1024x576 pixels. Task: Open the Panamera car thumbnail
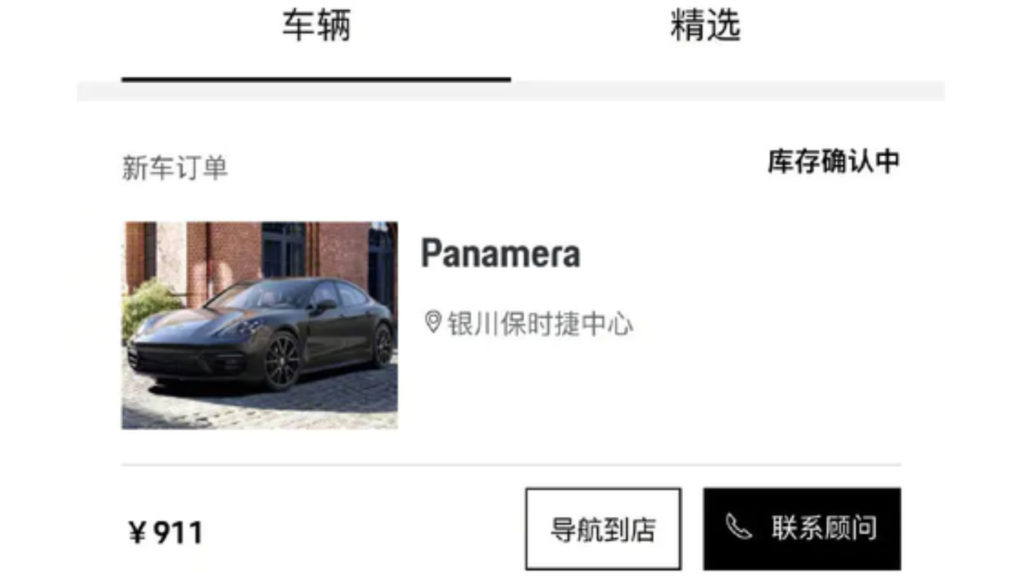click(260, 325)
